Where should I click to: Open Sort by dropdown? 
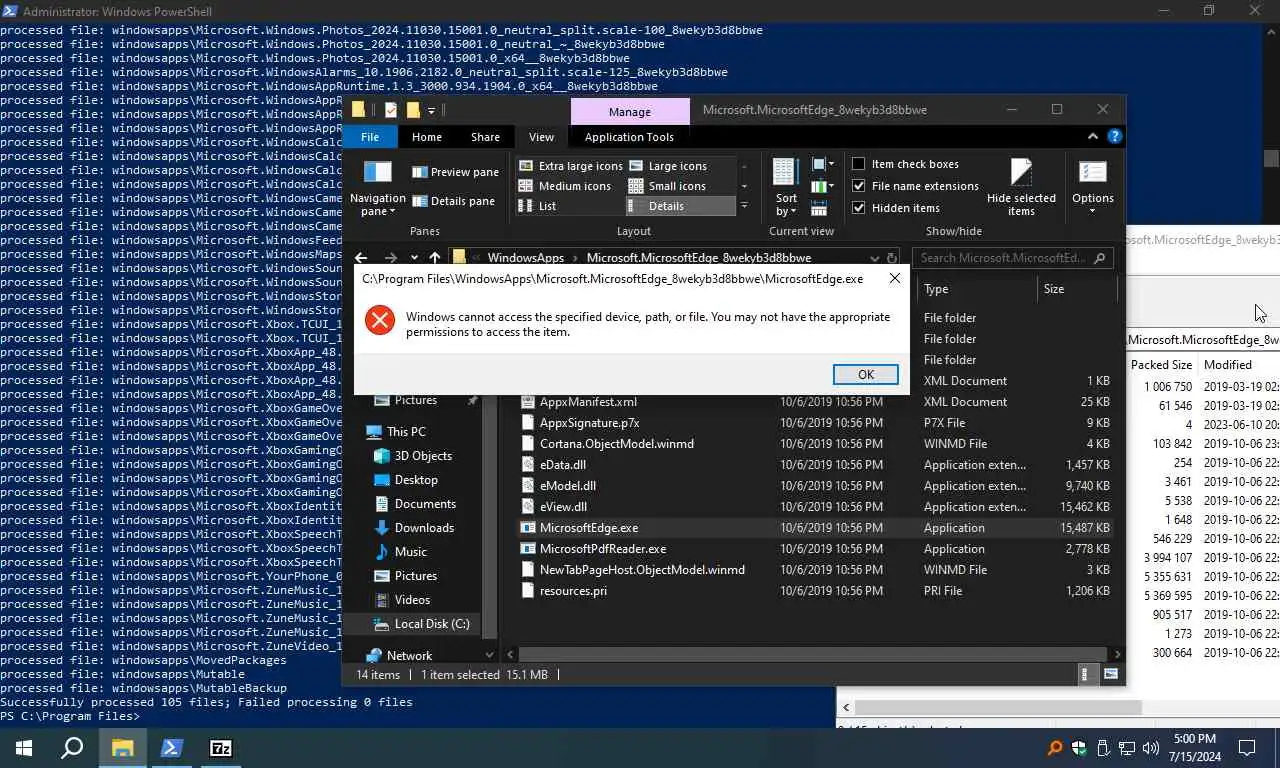786,188
